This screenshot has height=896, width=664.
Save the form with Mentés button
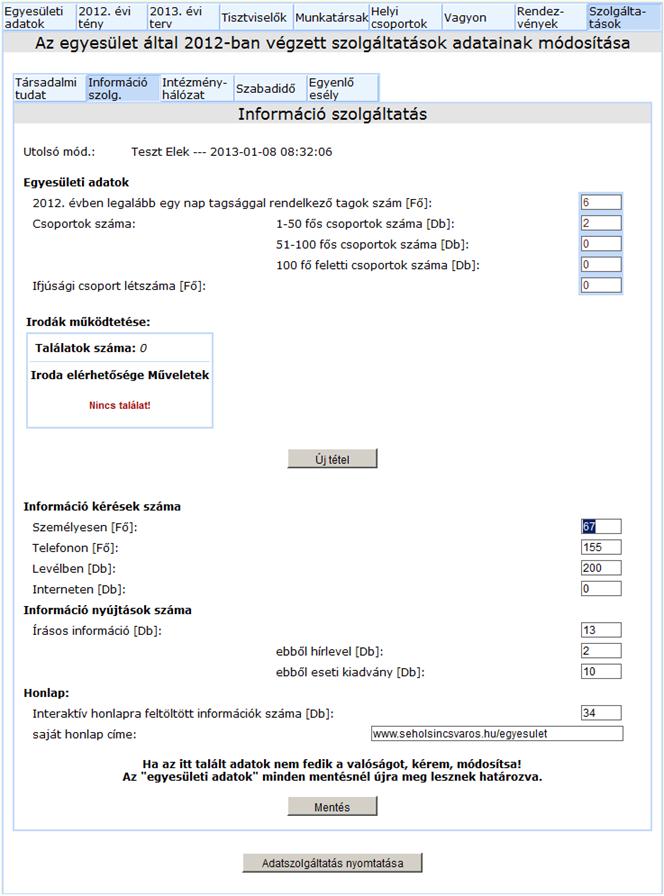tap(332, 807)
